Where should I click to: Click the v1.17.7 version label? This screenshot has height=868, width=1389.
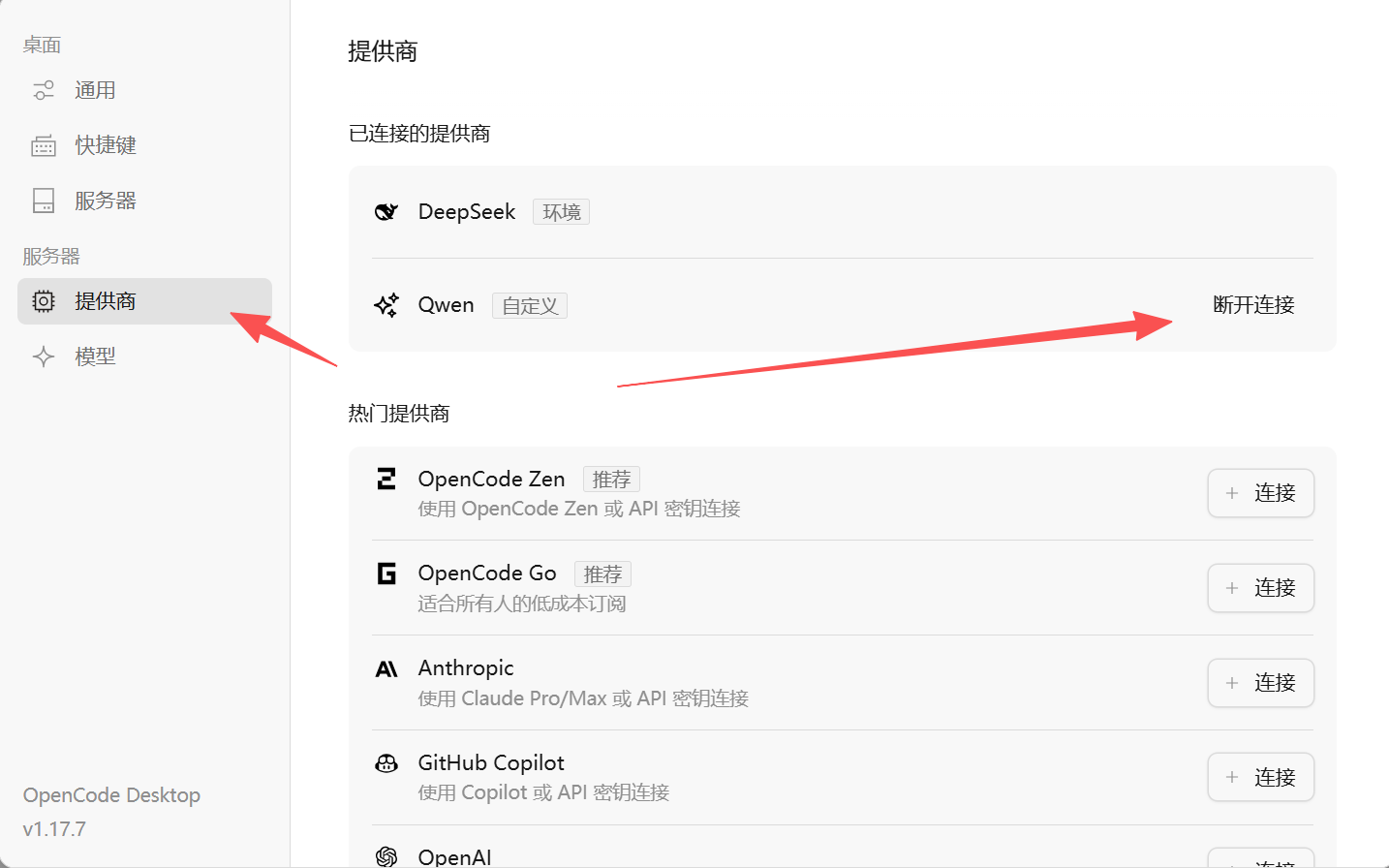[x=54, y=829]
